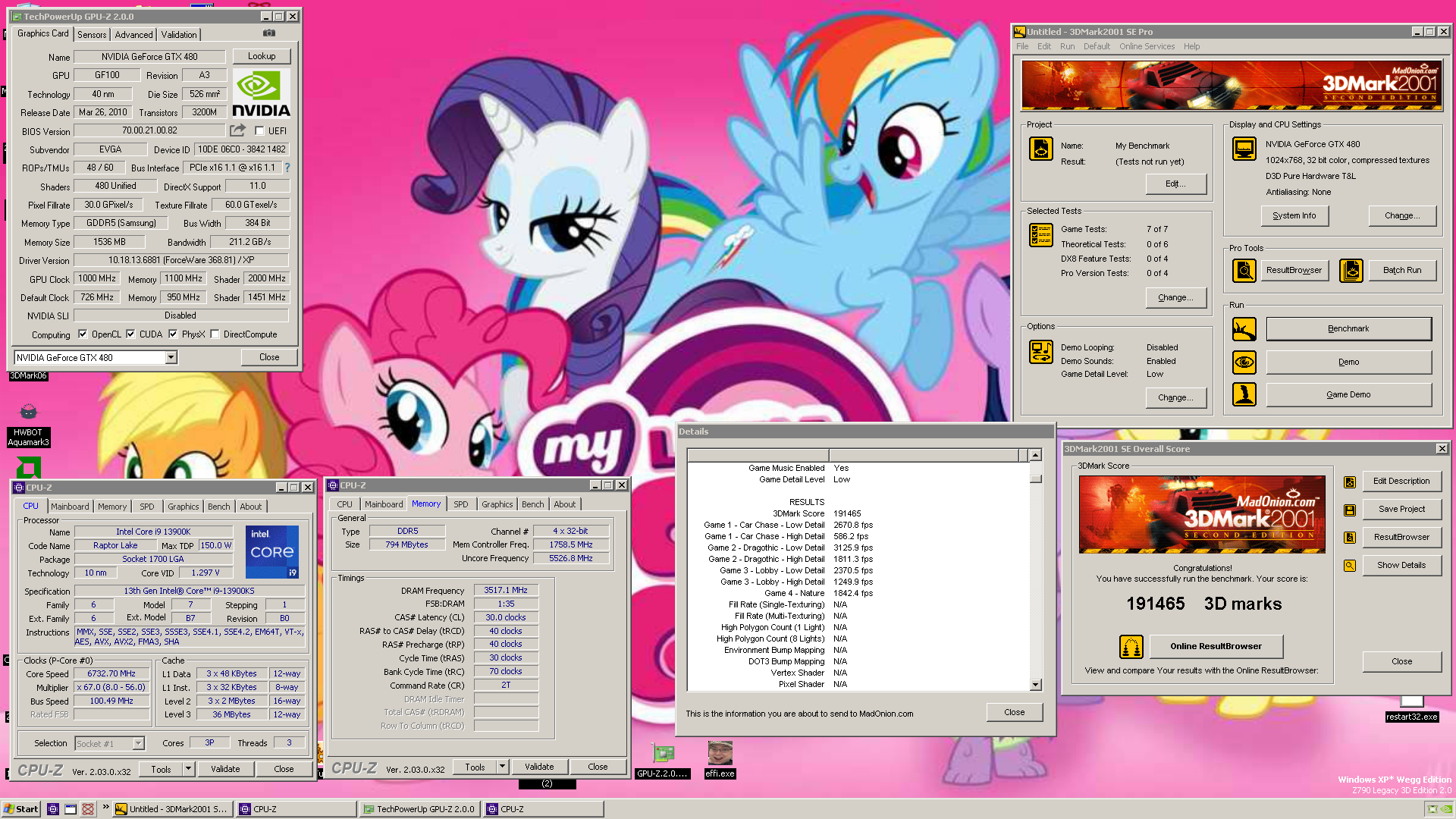Click the Core Speed field 6732.70 MHz

111,674
